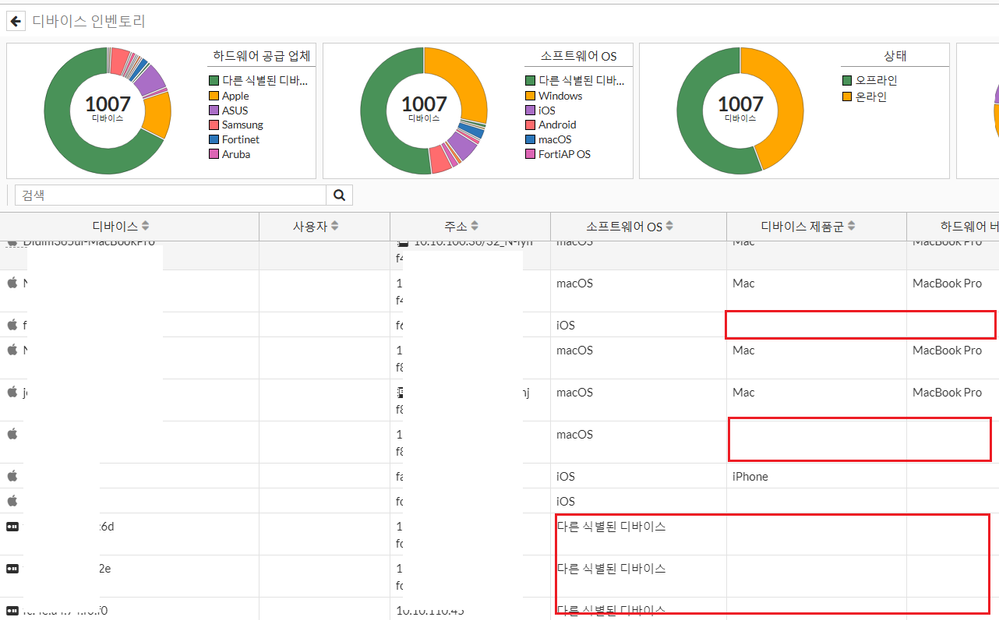The width and height of the screenshot is (999, 620).
Task: Click the 상태 chart title
Action: (x=895, y=55)
